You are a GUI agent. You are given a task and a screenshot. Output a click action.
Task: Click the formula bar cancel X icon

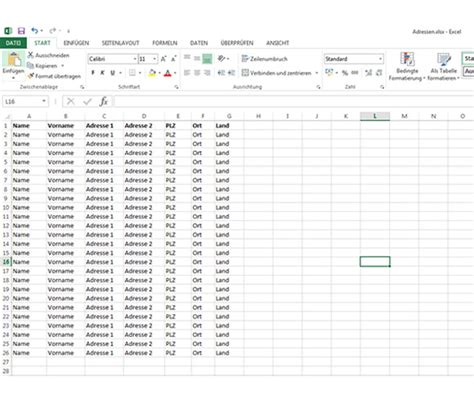[x=71, y=101]
